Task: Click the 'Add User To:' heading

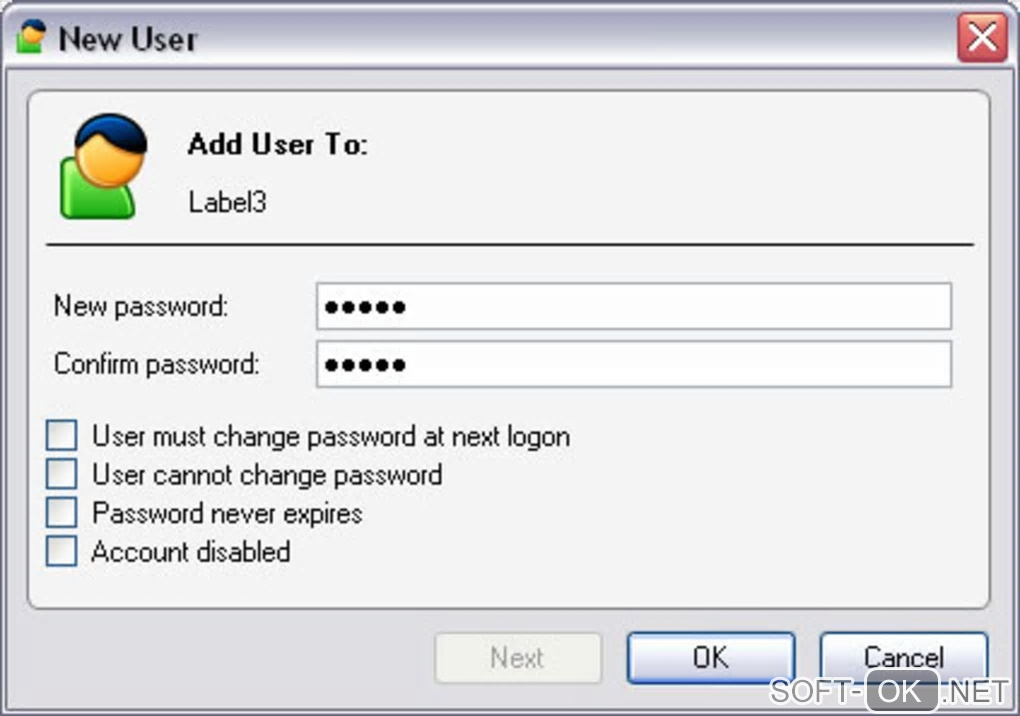Action: (277, 145)
